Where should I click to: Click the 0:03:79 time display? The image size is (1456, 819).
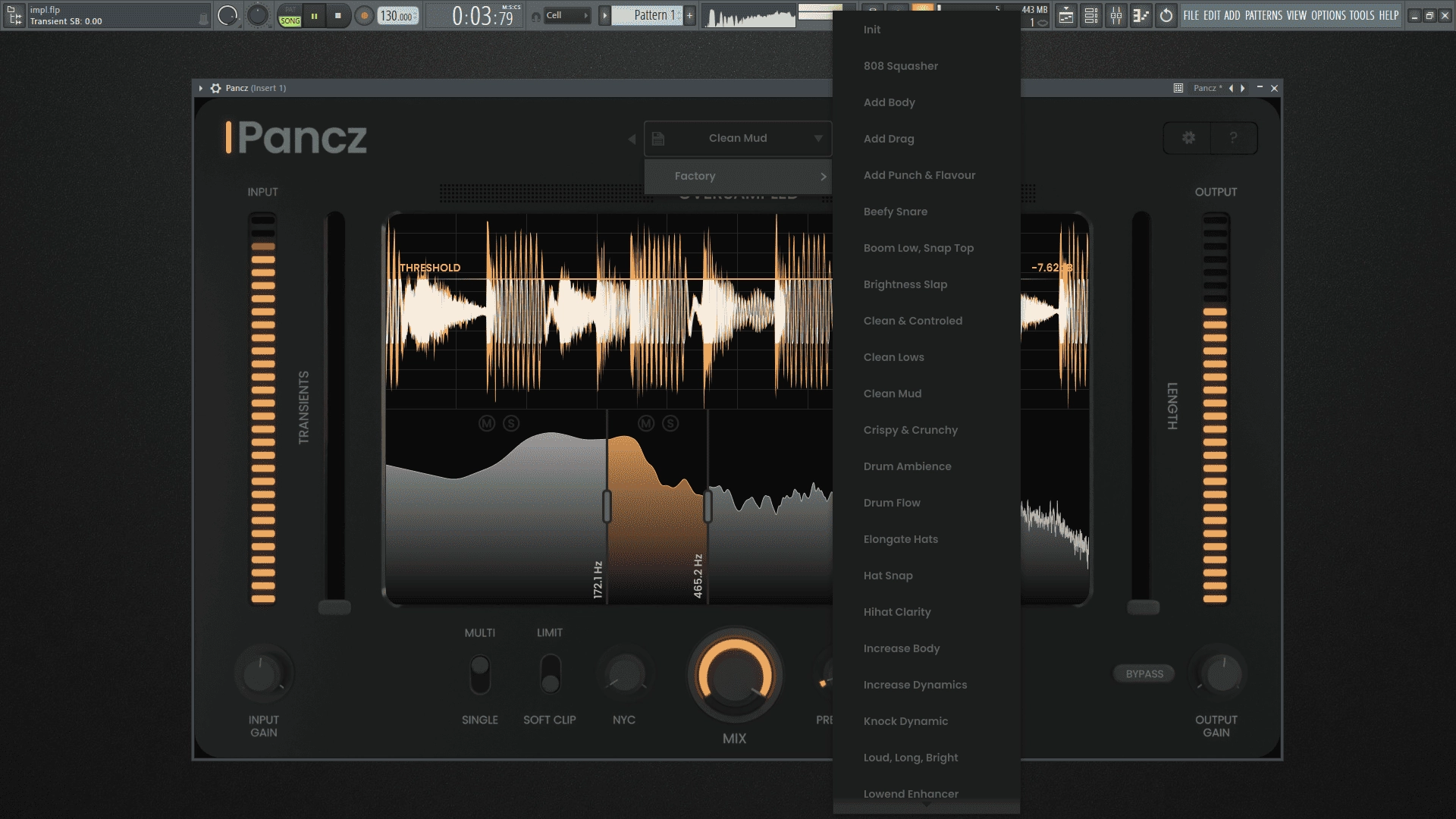pyautogui.click(x=484, y=15)
